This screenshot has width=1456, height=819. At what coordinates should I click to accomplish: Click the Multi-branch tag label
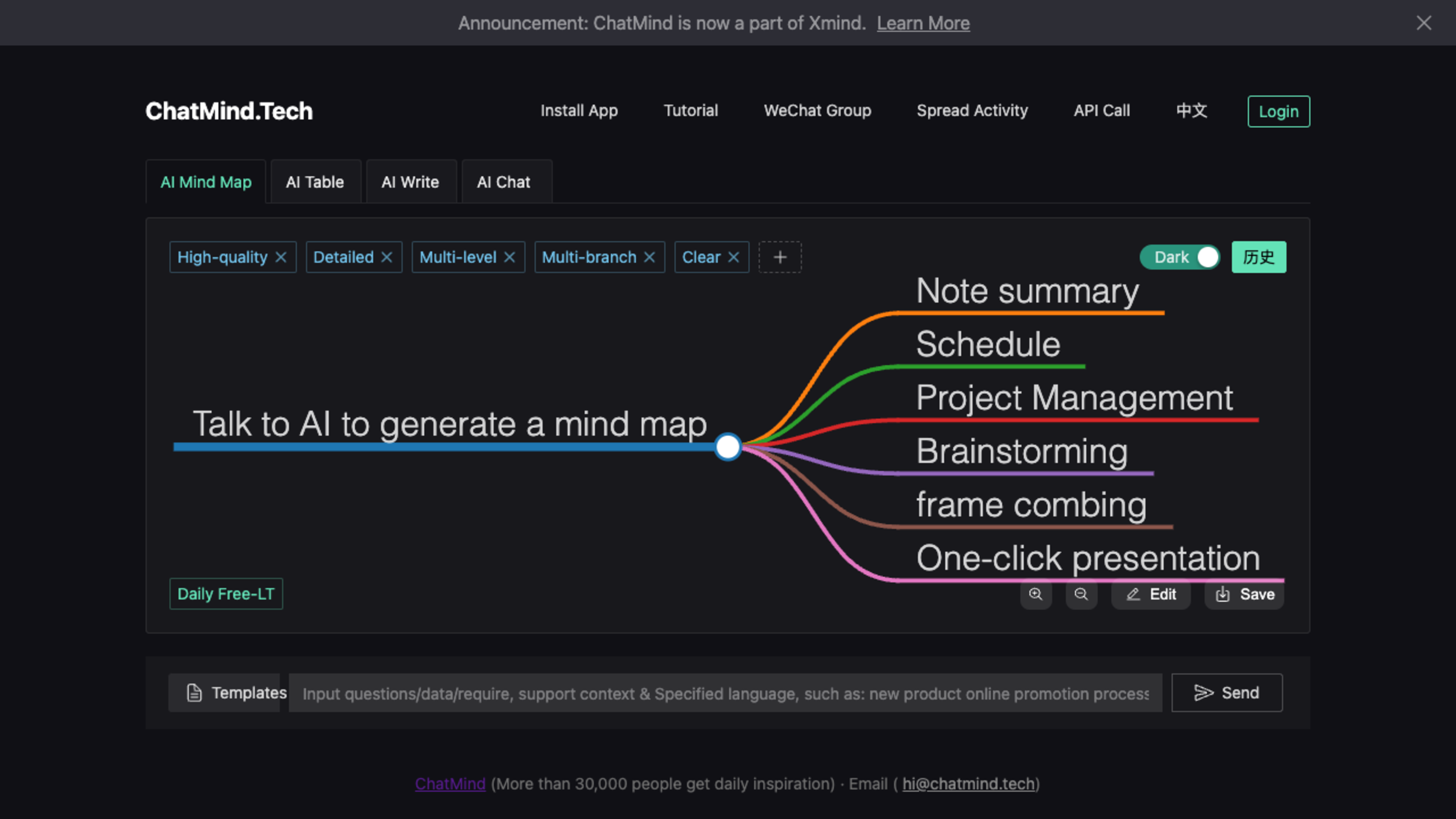point(589,257)
